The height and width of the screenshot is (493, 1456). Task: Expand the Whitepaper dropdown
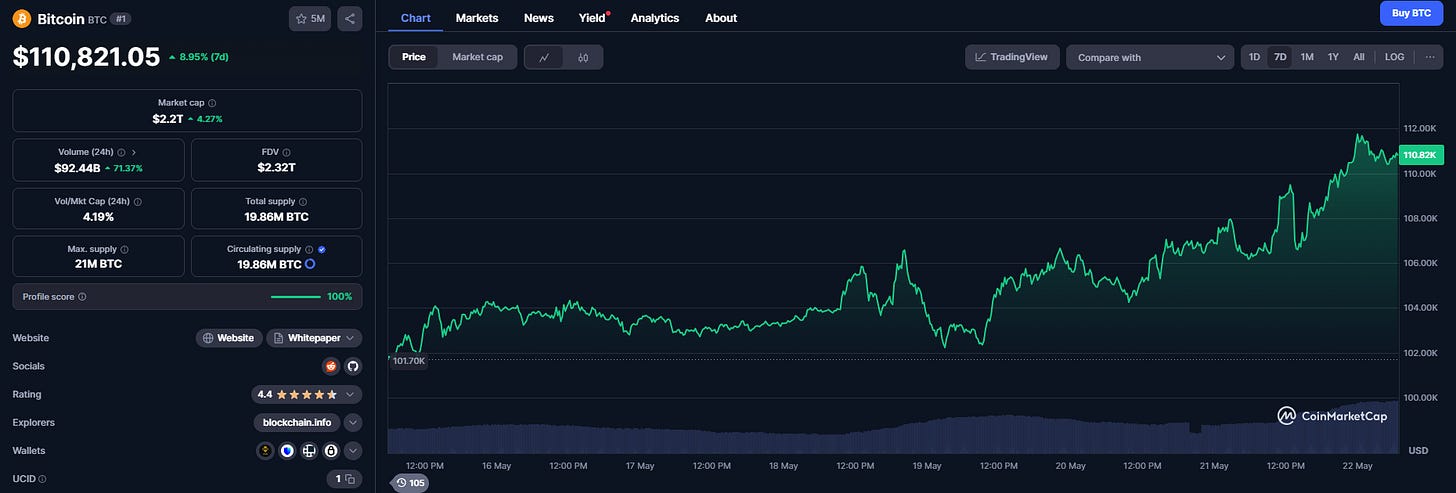[316, 338]
